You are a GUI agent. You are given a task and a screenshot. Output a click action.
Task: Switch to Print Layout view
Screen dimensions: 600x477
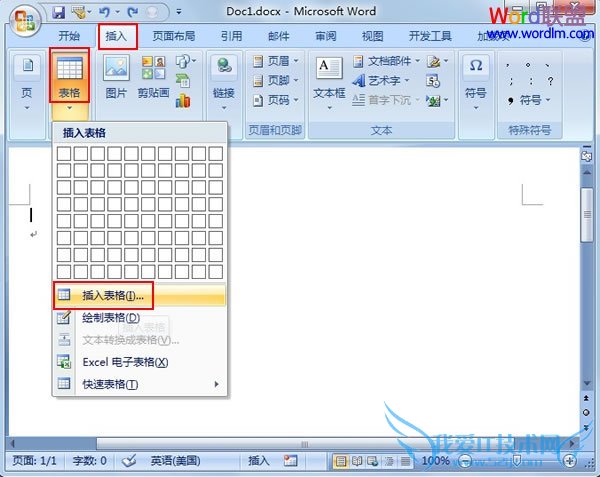[x=341, y=461]
